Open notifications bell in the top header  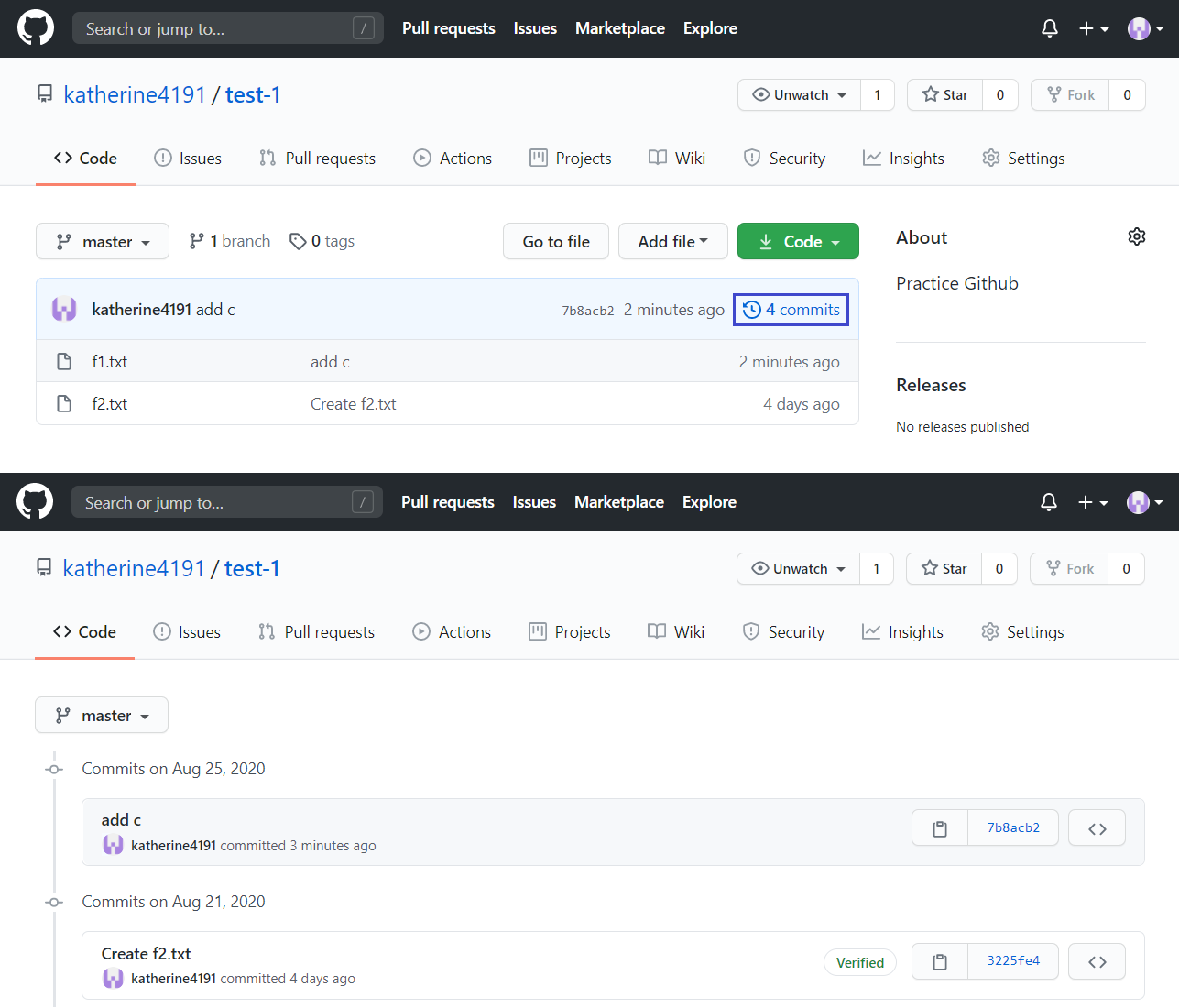[1050, 28]
